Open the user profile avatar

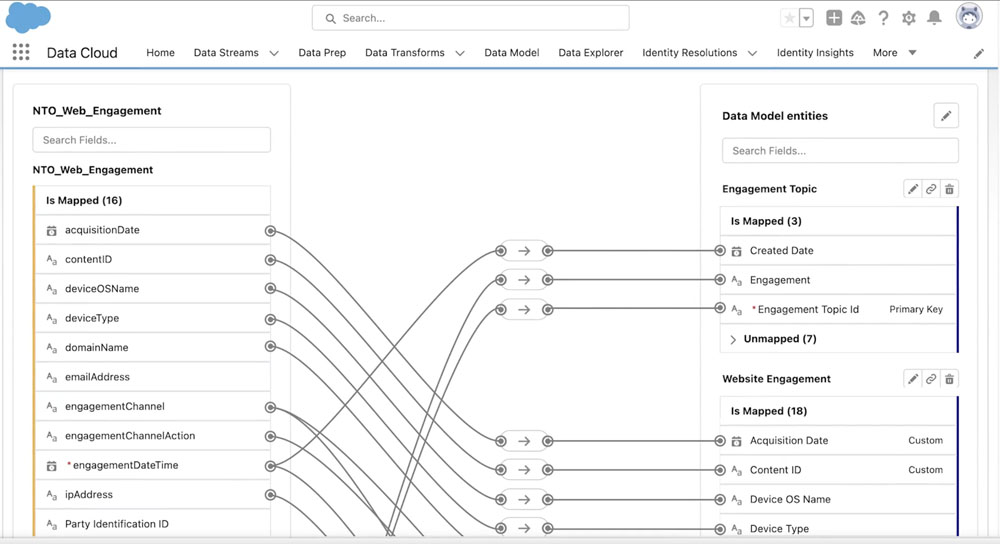[x=969, y=16]
